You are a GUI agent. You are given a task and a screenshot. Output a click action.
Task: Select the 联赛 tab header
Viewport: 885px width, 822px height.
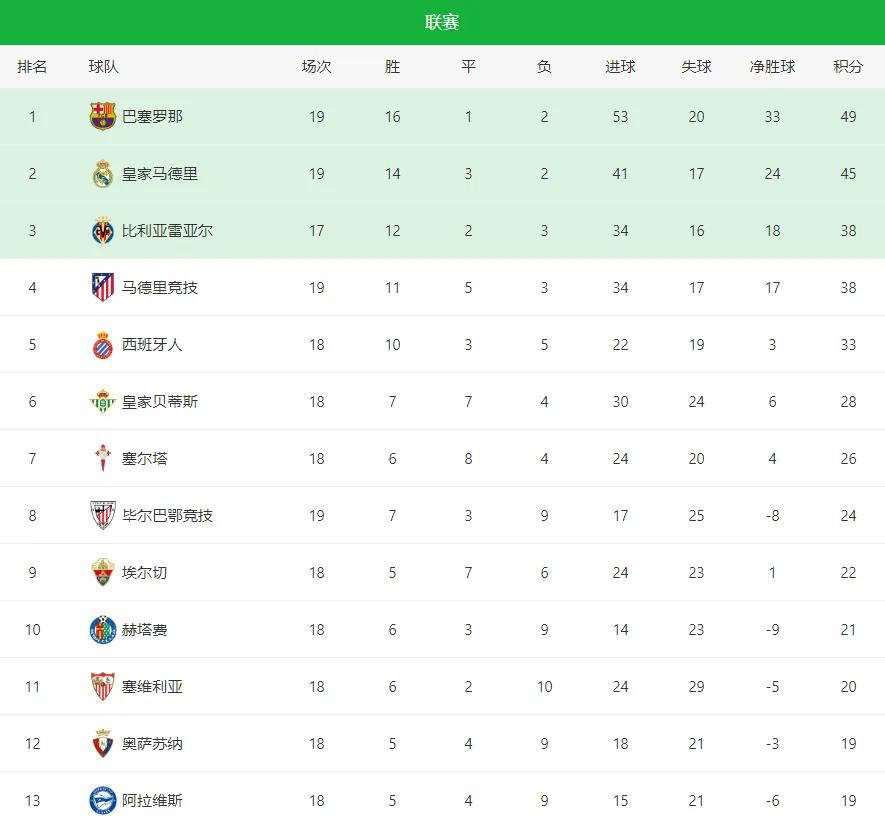[x=442, y=22]
